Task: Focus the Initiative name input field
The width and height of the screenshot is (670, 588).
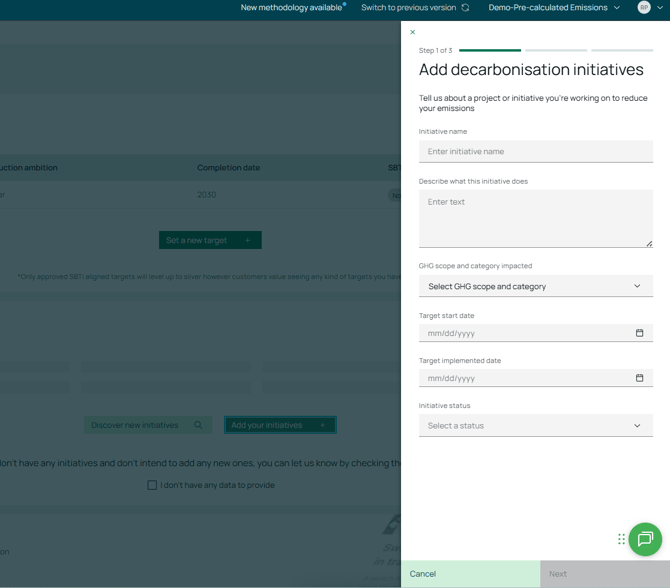Action: (x=535, y=152)
